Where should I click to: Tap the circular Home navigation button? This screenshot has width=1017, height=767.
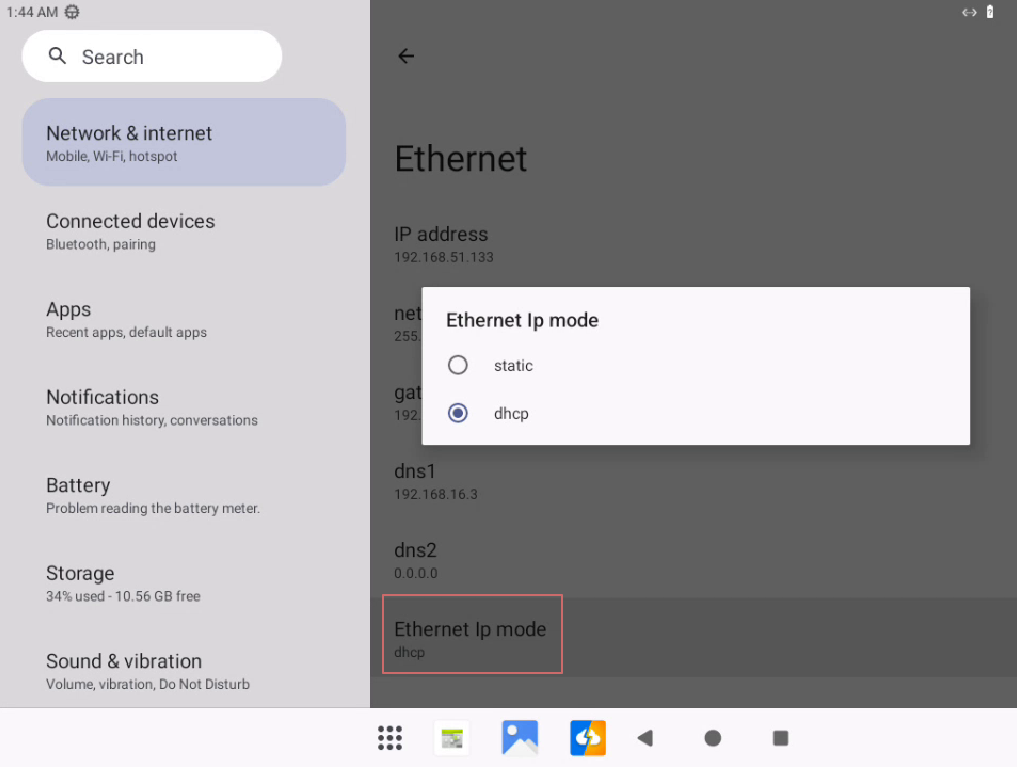click(x=713, y=738)
